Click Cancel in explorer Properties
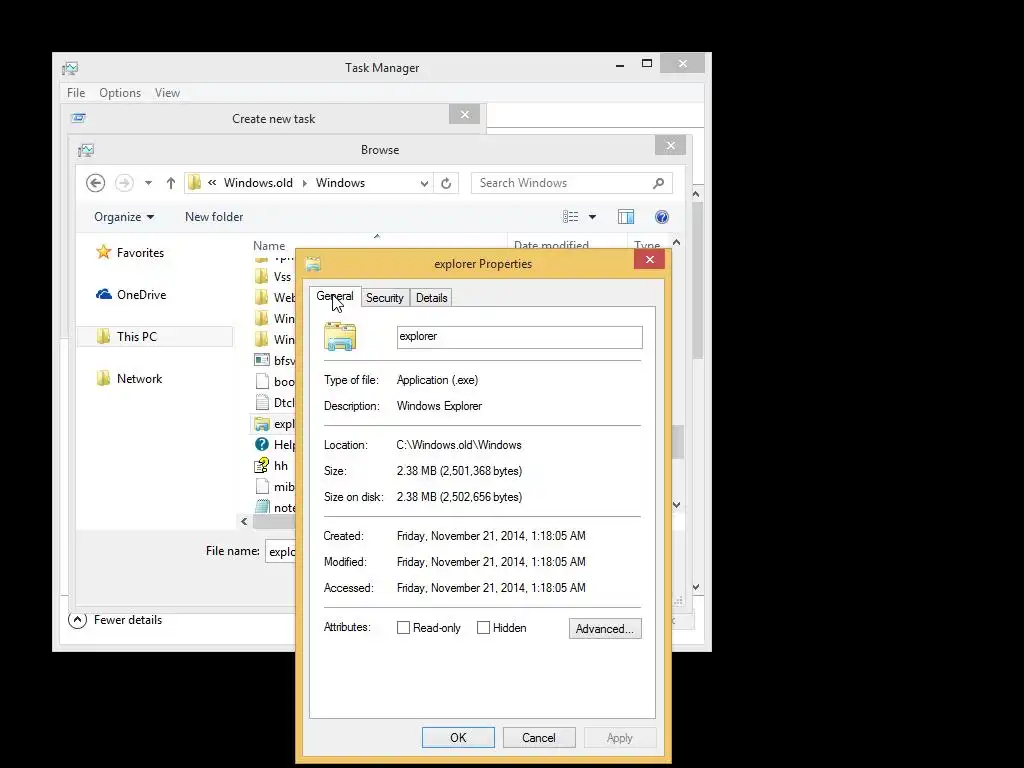1024x768 pixels. coord(539,737)
